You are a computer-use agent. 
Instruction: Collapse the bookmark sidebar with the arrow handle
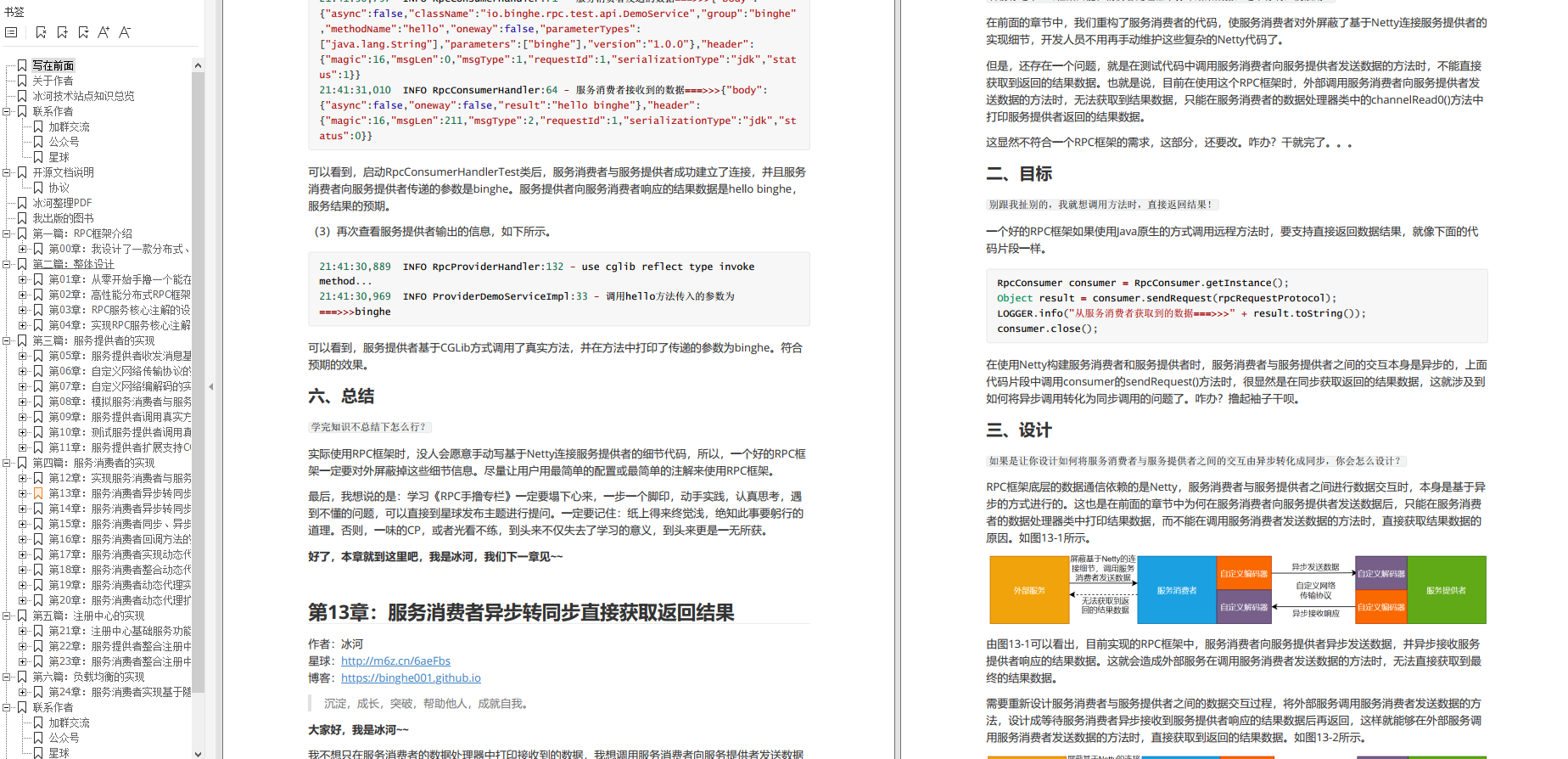click(210, 387)
